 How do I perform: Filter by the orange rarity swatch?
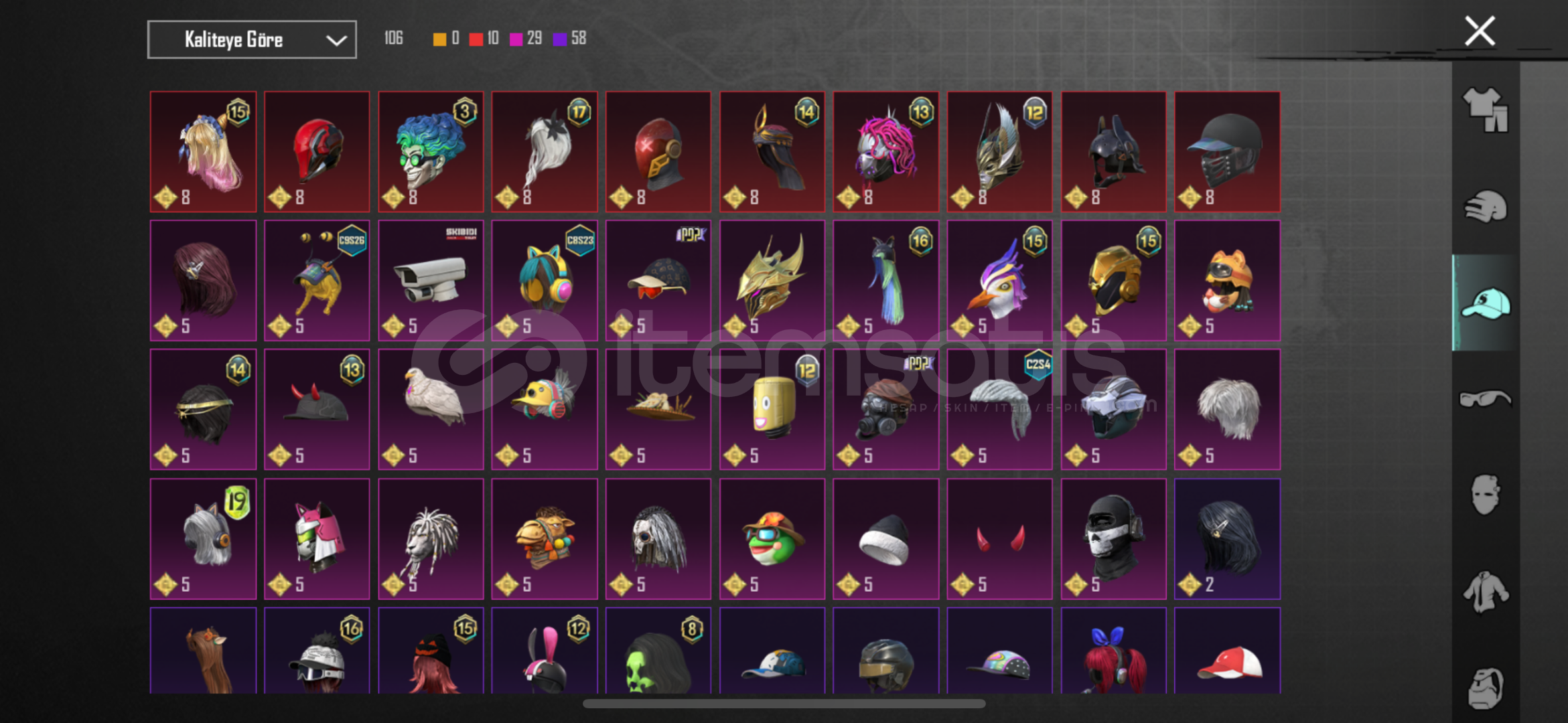439,39
